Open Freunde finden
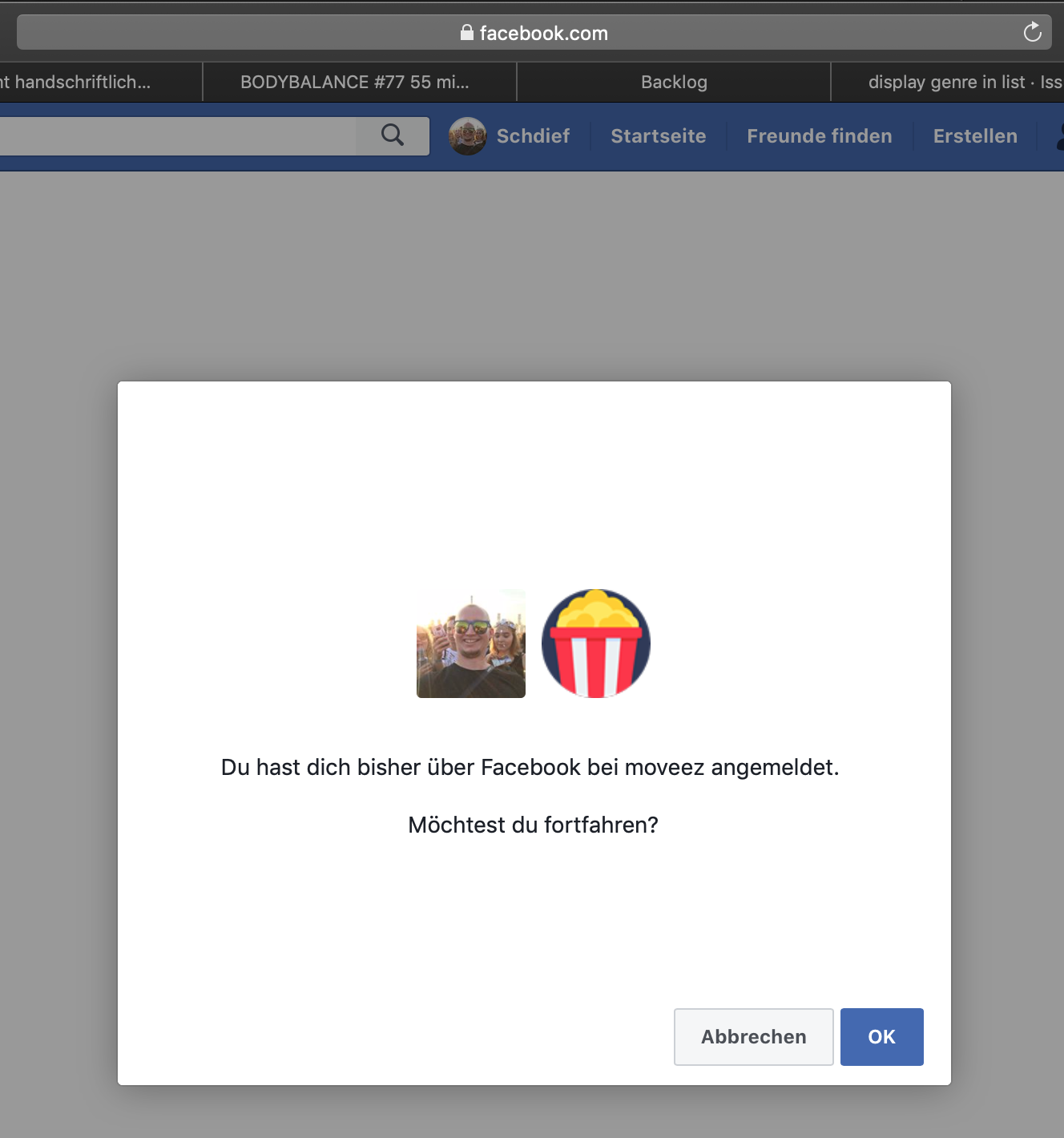The image size is (1064, 1138). pyautogui.click(x=819, y=136)
